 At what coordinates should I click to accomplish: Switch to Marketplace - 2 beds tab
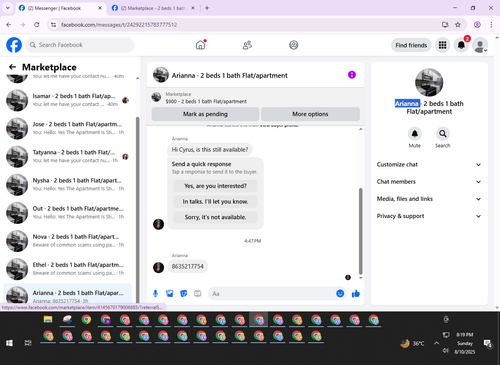pos(153,8)
